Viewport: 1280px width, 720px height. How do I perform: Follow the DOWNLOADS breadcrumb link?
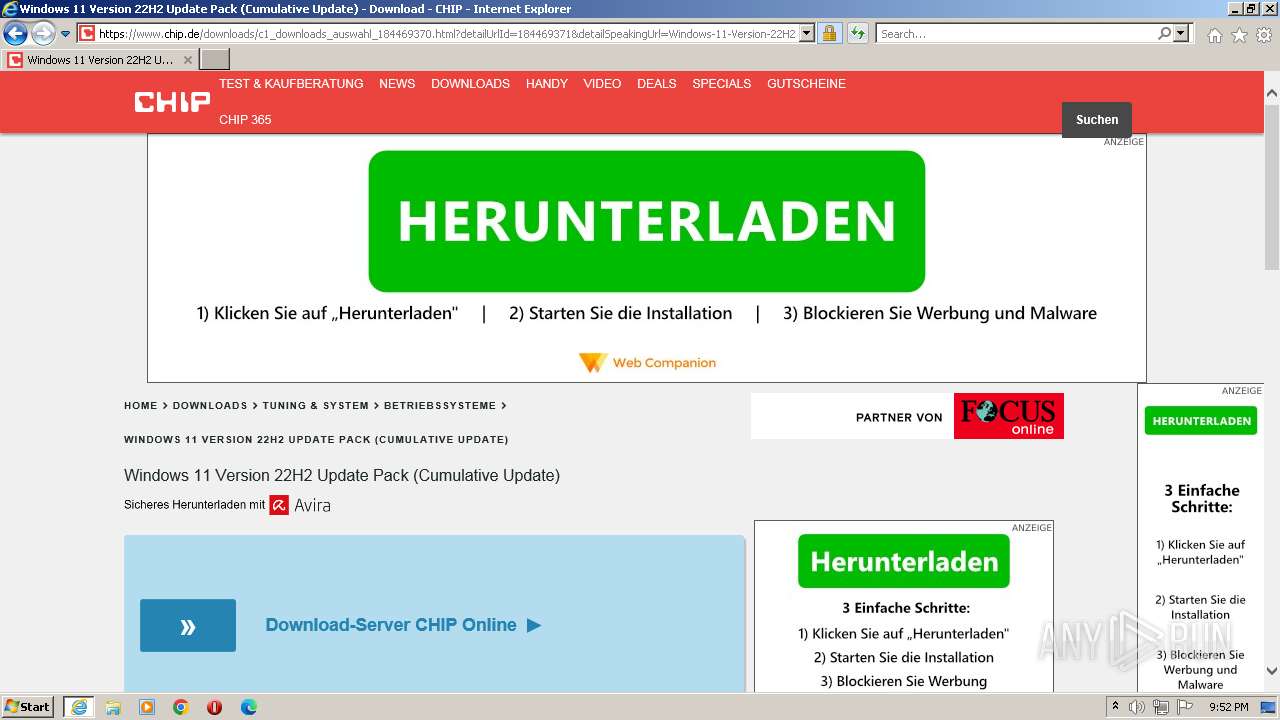(x=210, y=406)
